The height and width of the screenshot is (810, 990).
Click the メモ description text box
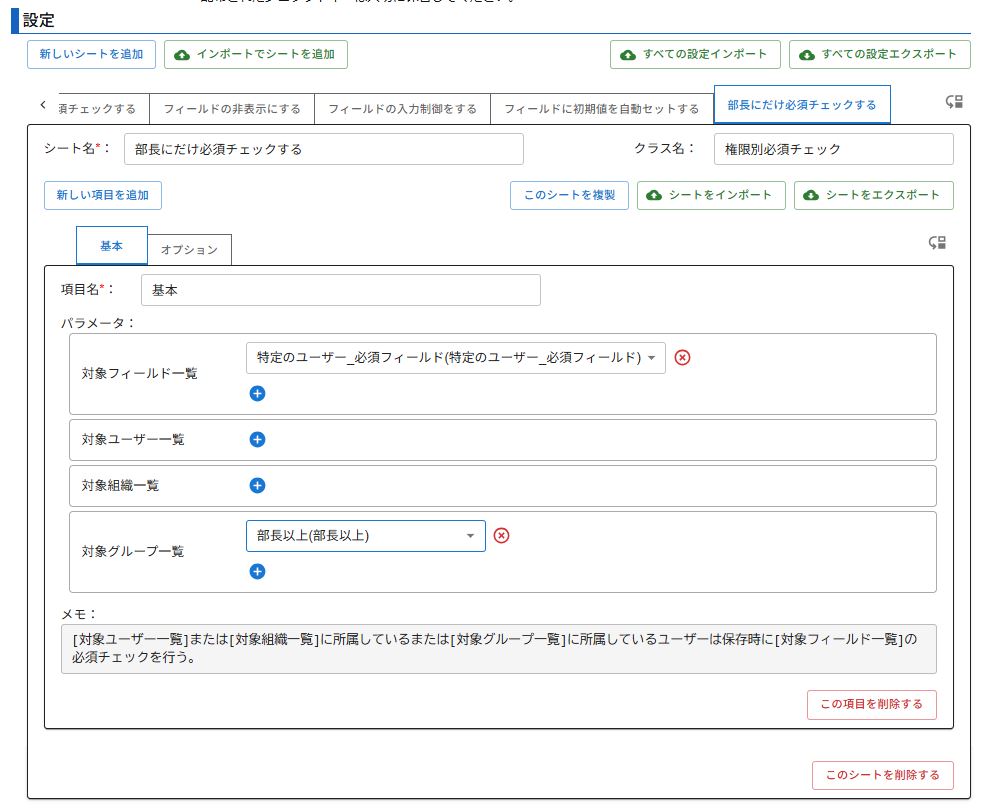499,648
